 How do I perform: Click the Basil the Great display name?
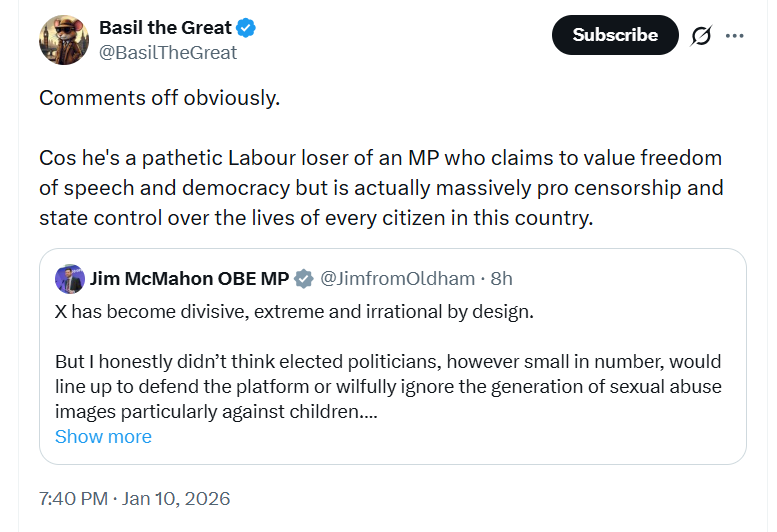pyautogui.click(x=165, y=28)
